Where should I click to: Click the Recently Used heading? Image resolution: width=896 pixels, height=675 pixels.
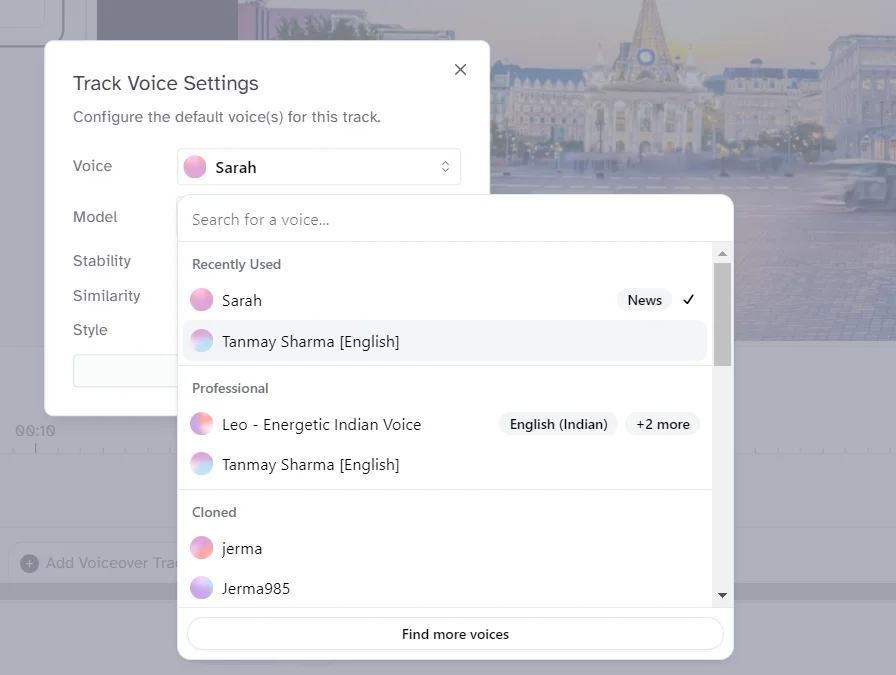click(x=236, y=264)
